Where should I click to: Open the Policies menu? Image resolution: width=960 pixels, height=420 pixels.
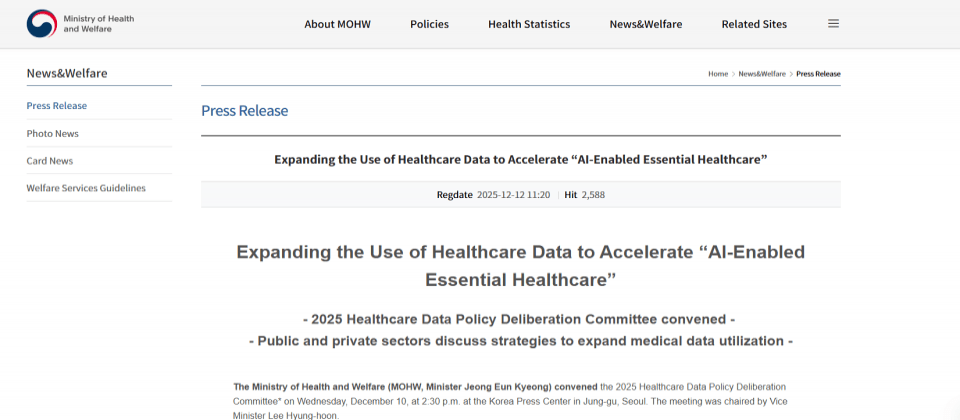(429, 24)
